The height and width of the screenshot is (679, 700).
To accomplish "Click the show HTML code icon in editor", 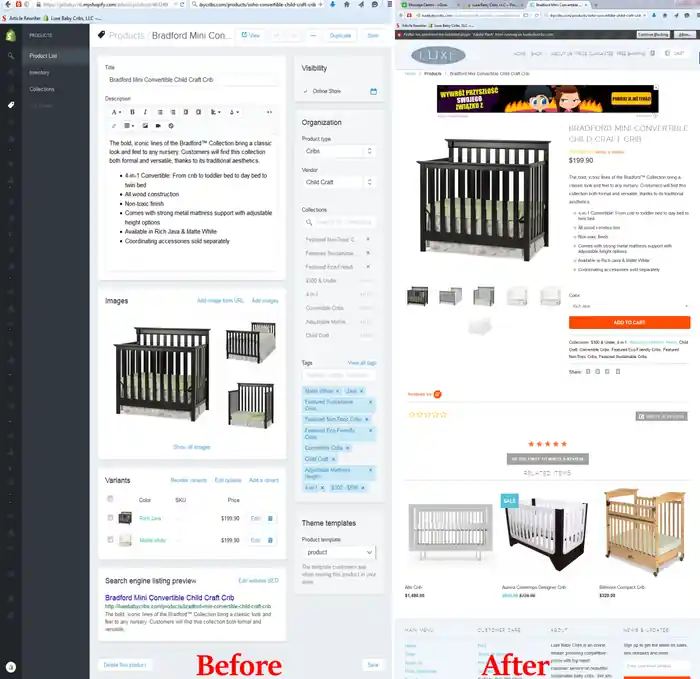I will pos(269,112).
